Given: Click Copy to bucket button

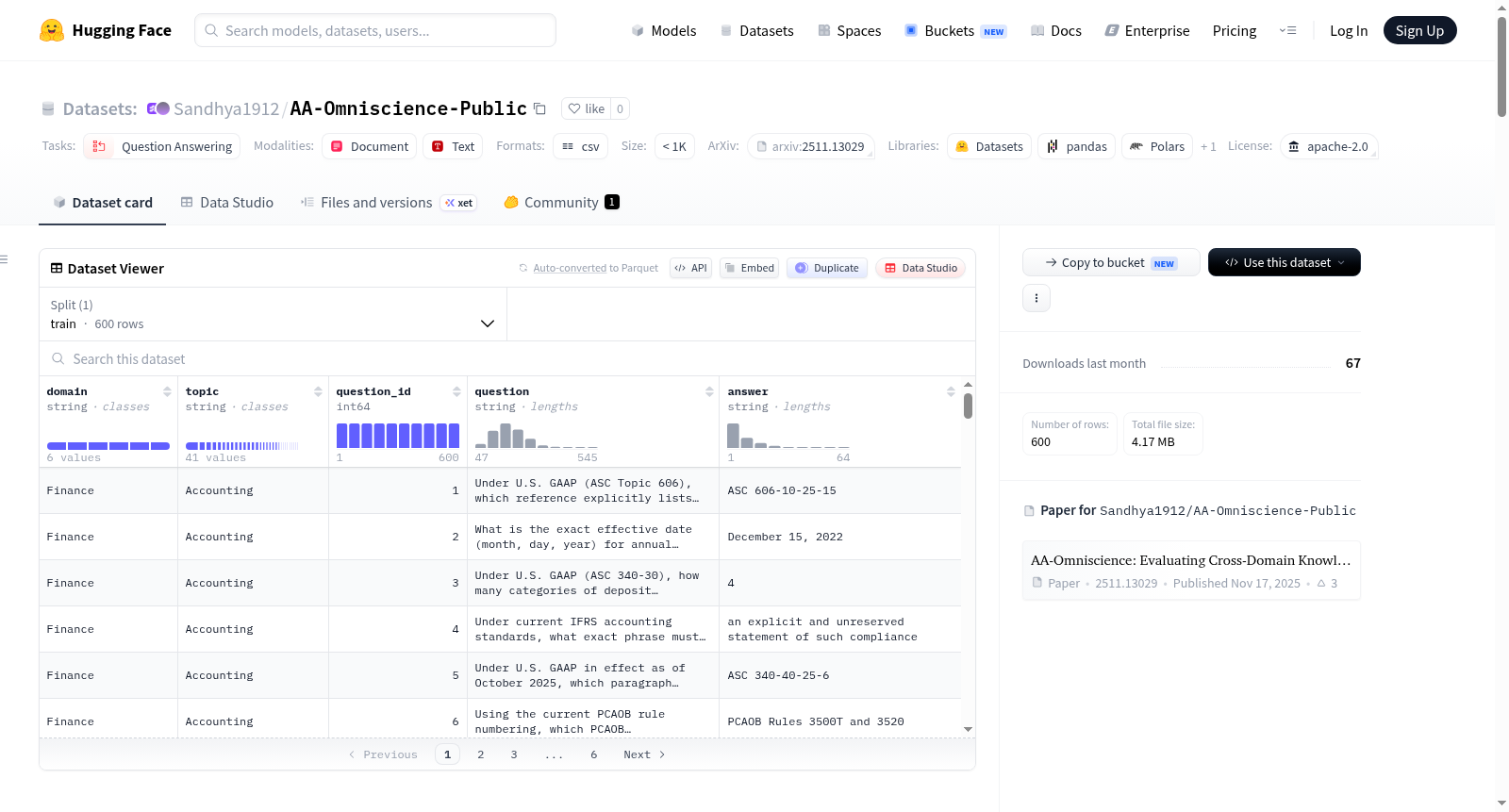Looking at the screenshot, I should [1111, 262].
